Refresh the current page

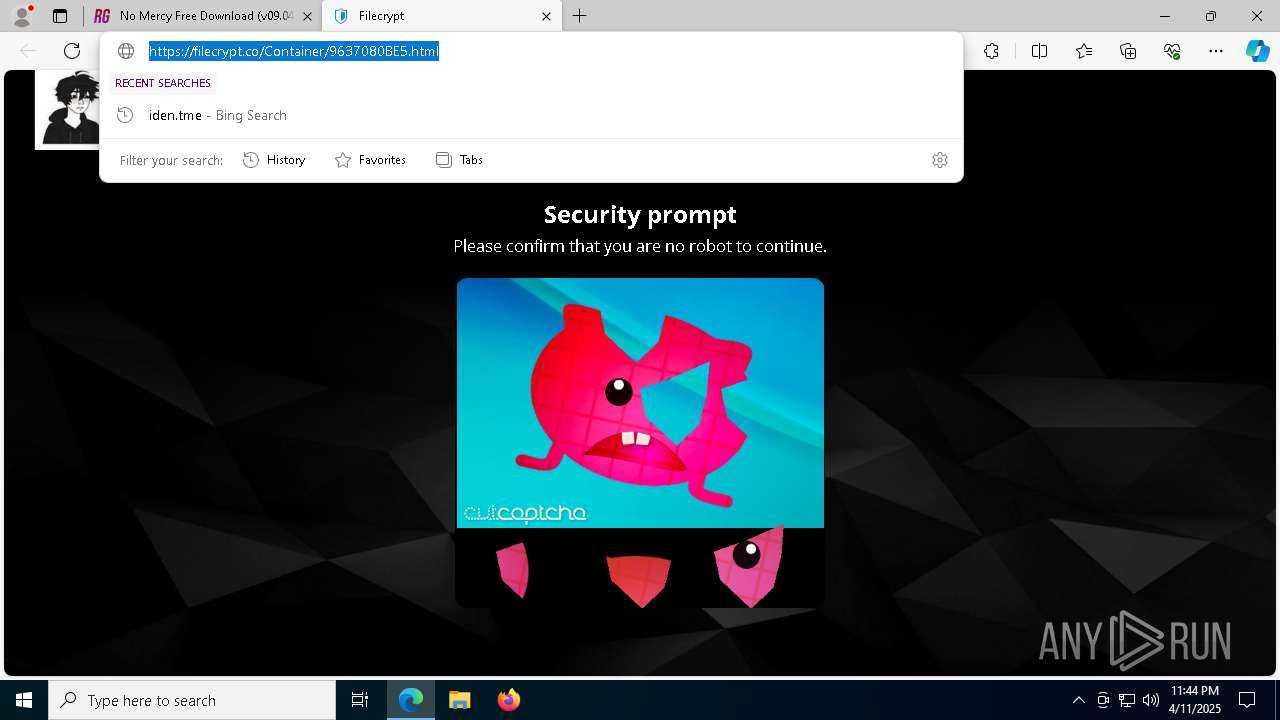click(x=72, y=51)
